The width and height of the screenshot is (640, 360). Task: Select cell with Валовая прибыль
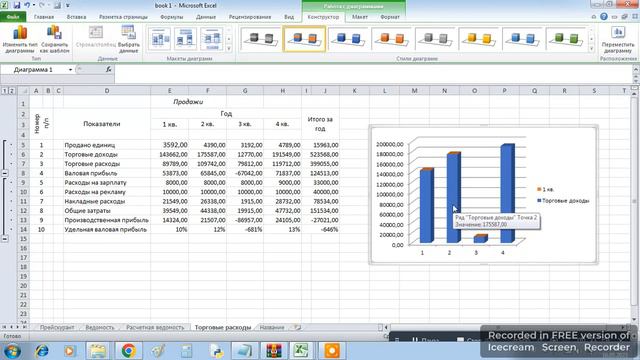point(107,173)
